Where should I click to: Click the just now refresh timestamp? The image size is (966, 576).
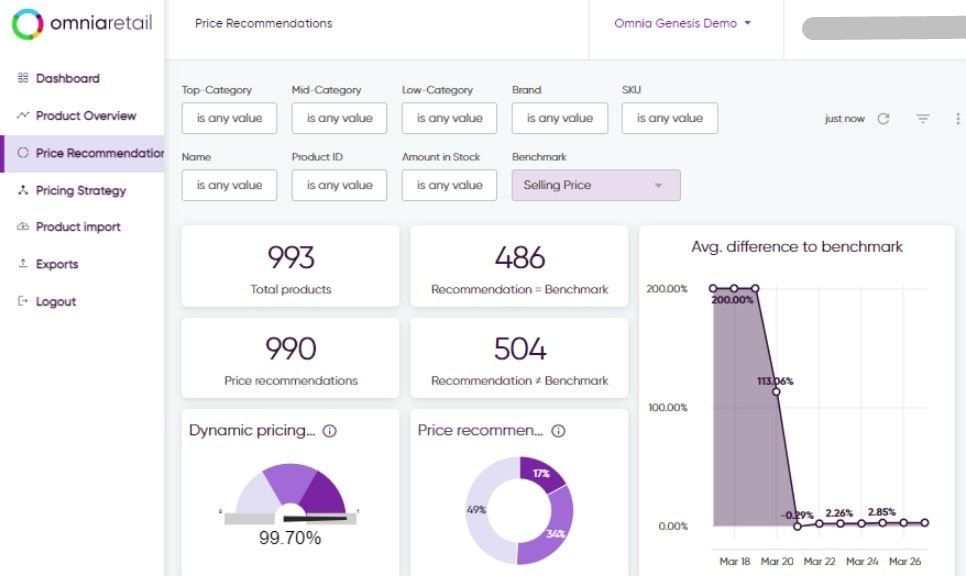[845, 119]
